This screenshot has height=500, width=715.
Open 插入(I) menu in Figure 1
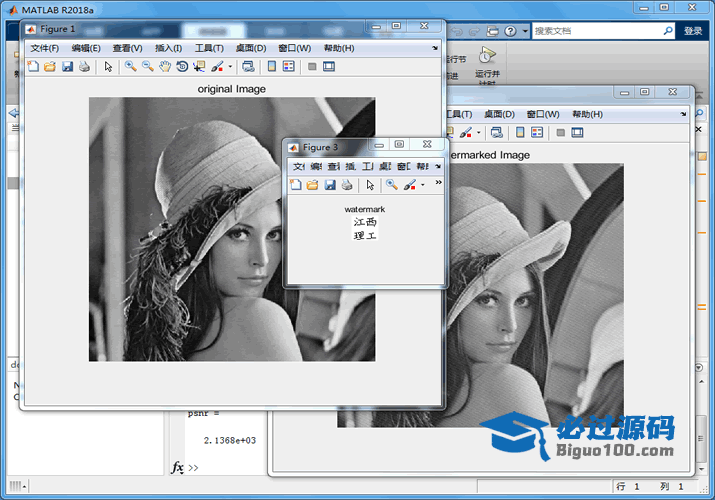[x=168, y=48]
